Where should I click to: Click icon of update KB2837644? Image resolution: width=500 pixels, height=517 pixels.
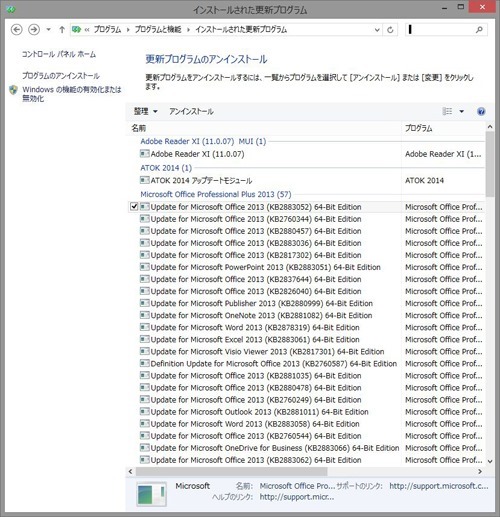(x=144, y=279)
